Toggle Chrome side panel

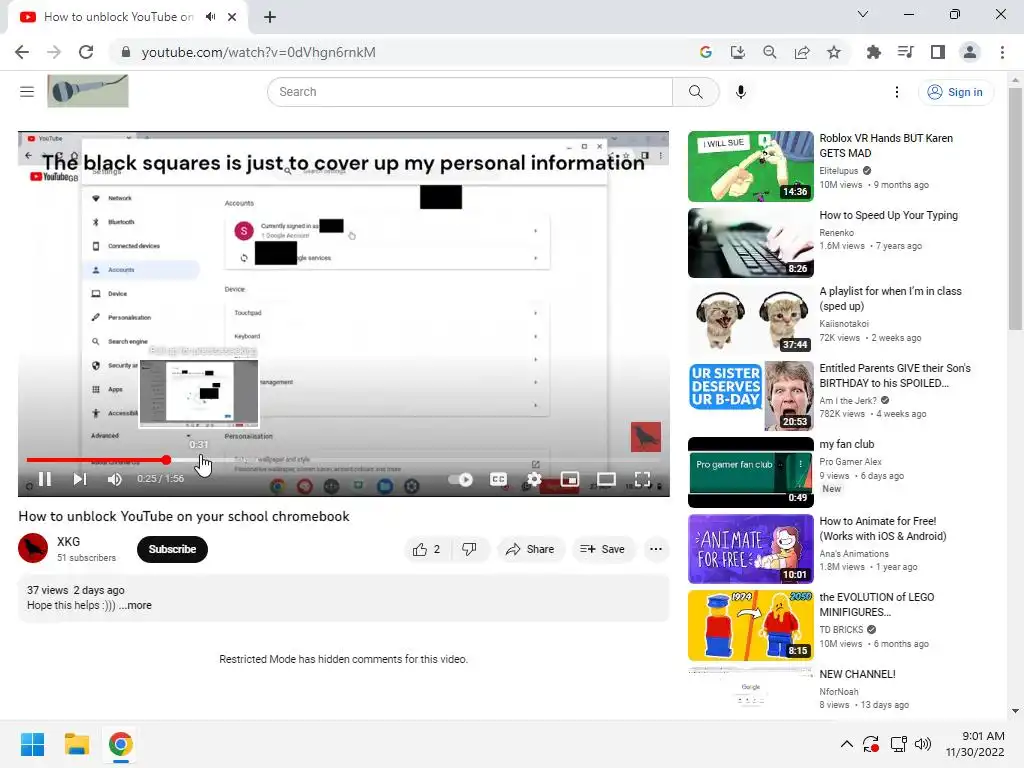point(938,52)
